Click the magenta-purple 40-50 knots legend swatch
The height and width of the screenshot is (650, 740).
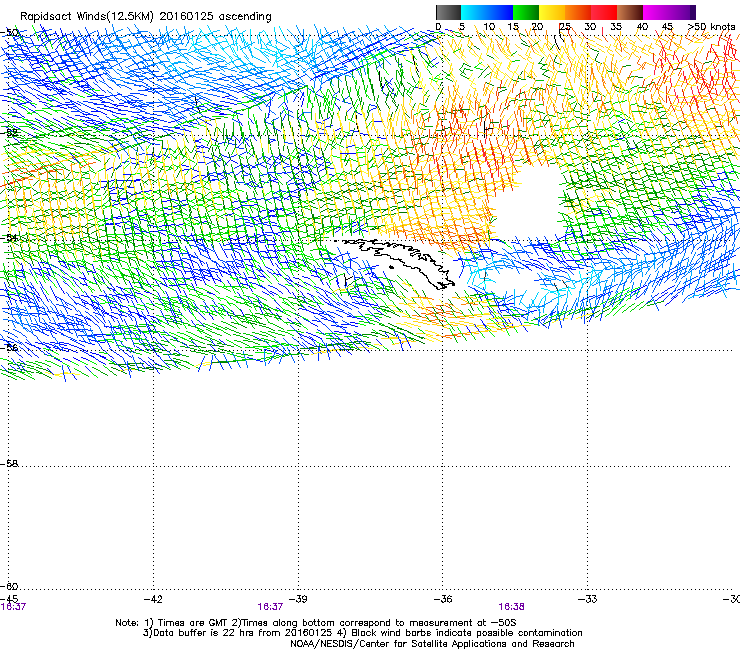coord(669,12)
